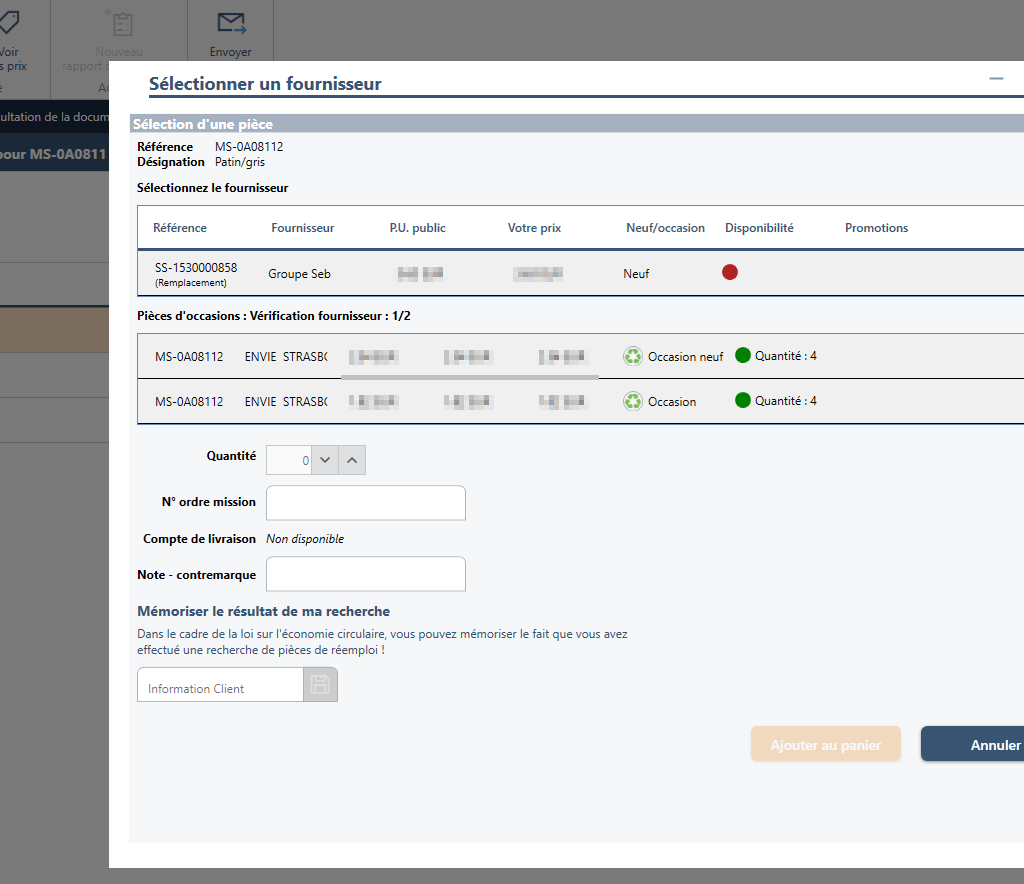The width and height of the screenshot is (1024, 884).
Task: Sort by Disponibilité column header
Action: pos(759,228)
